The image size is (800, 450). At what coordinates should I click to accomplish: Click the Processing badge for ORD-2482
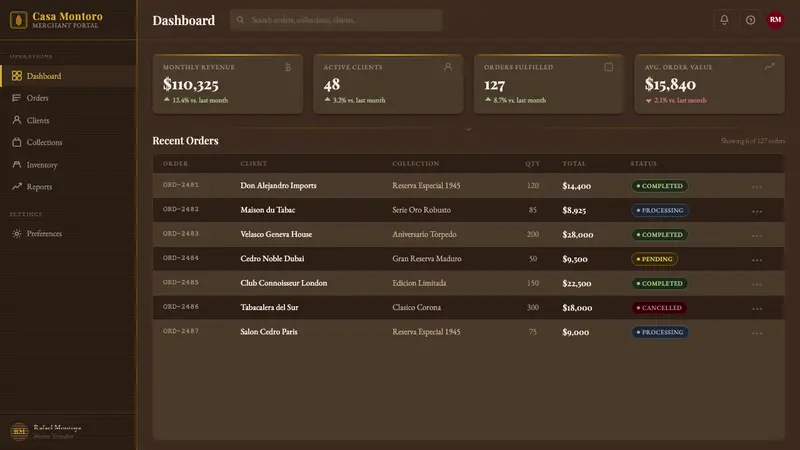coord(660,210)
